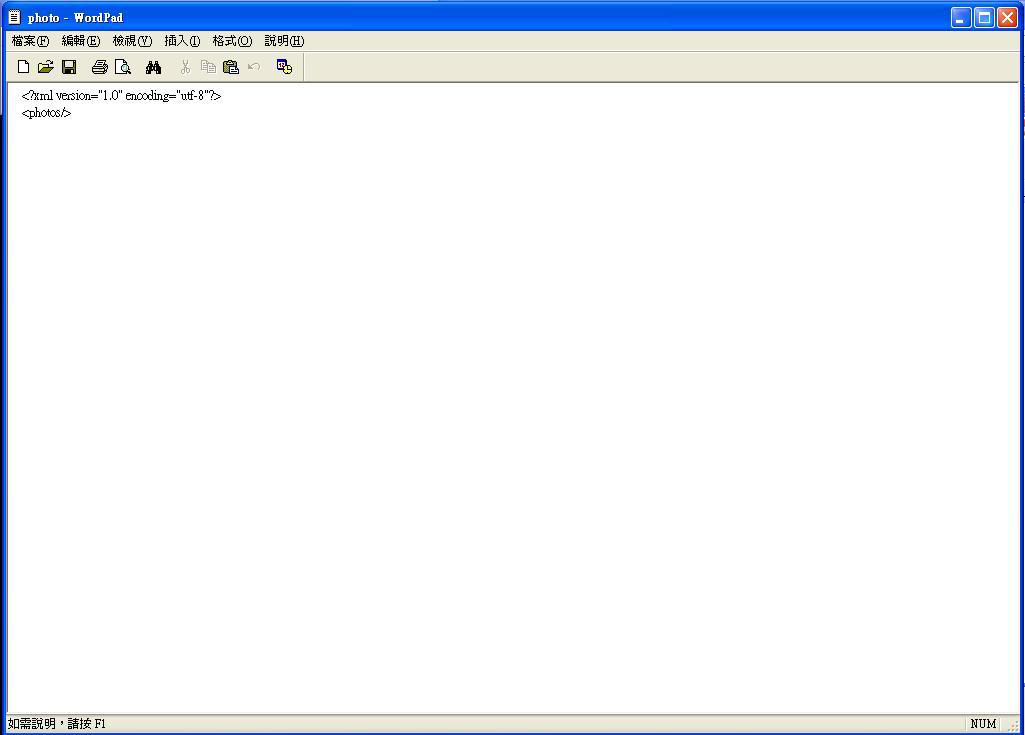Open the 編輯(E) menu

pos(80,41)
